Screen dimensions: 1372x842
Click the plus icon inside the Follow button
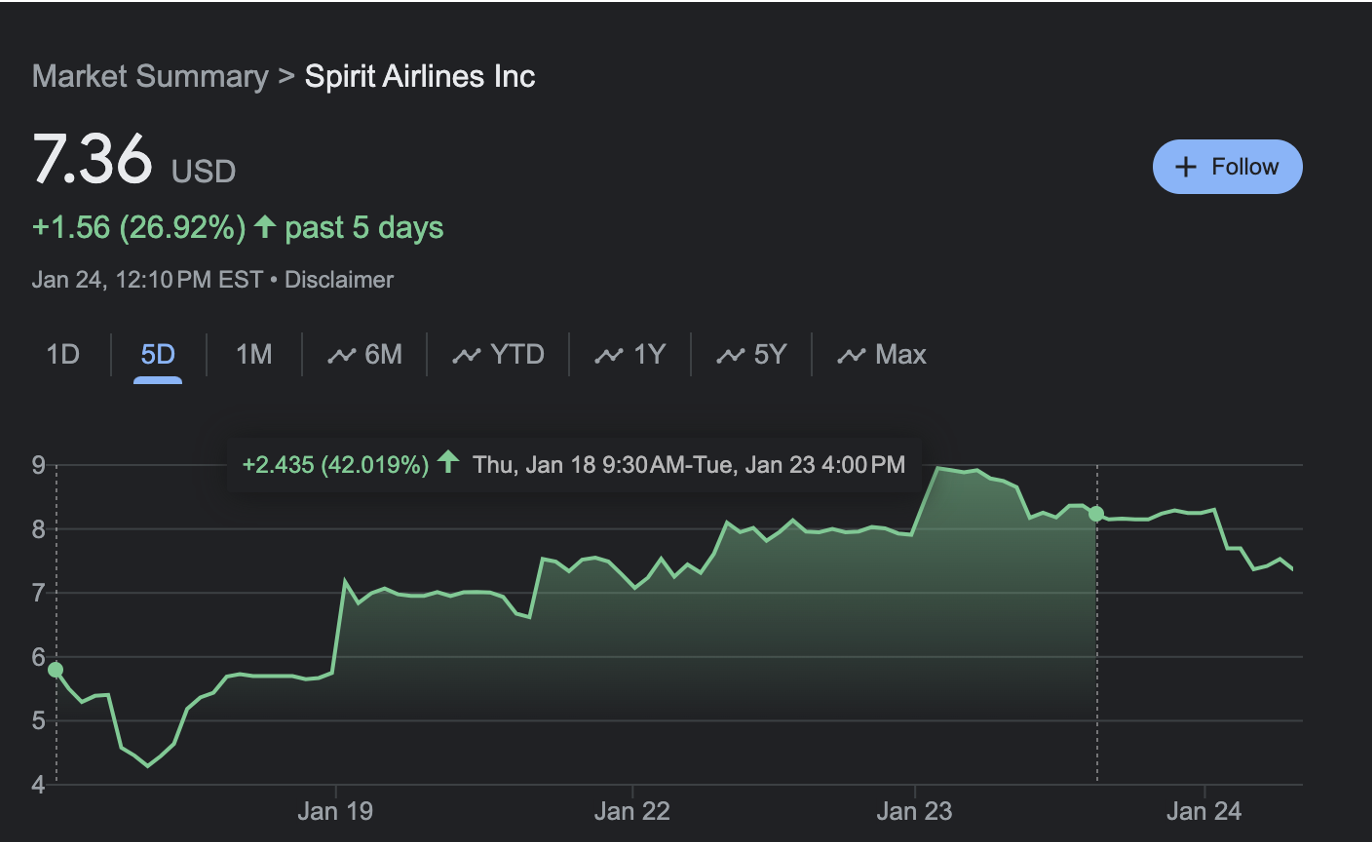pyautogui.click(x=1187, y=166)
